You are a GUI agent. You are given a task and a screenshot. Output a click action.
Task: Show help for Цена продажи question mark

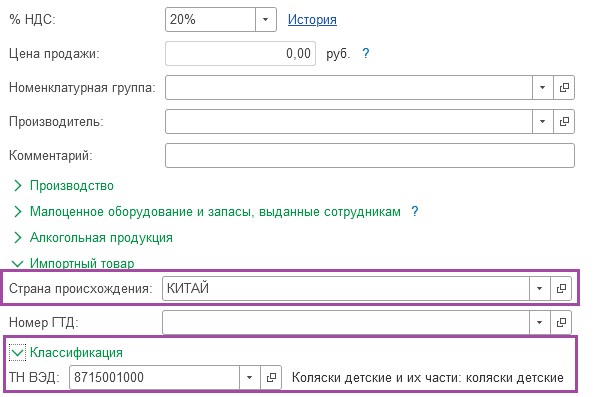[365, 53]
